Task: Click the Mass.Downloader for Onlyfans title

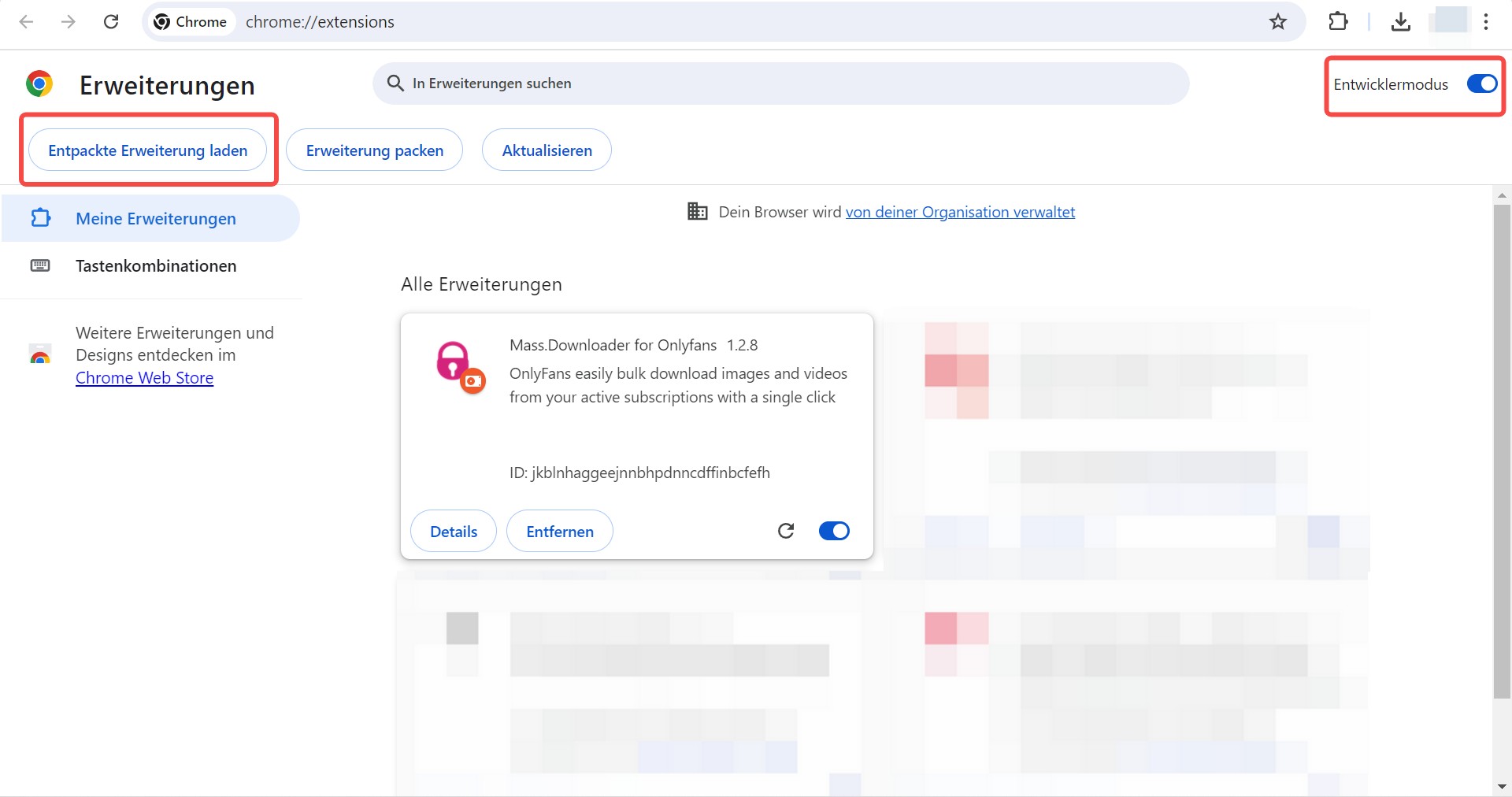Action: (x=613, y=345)
